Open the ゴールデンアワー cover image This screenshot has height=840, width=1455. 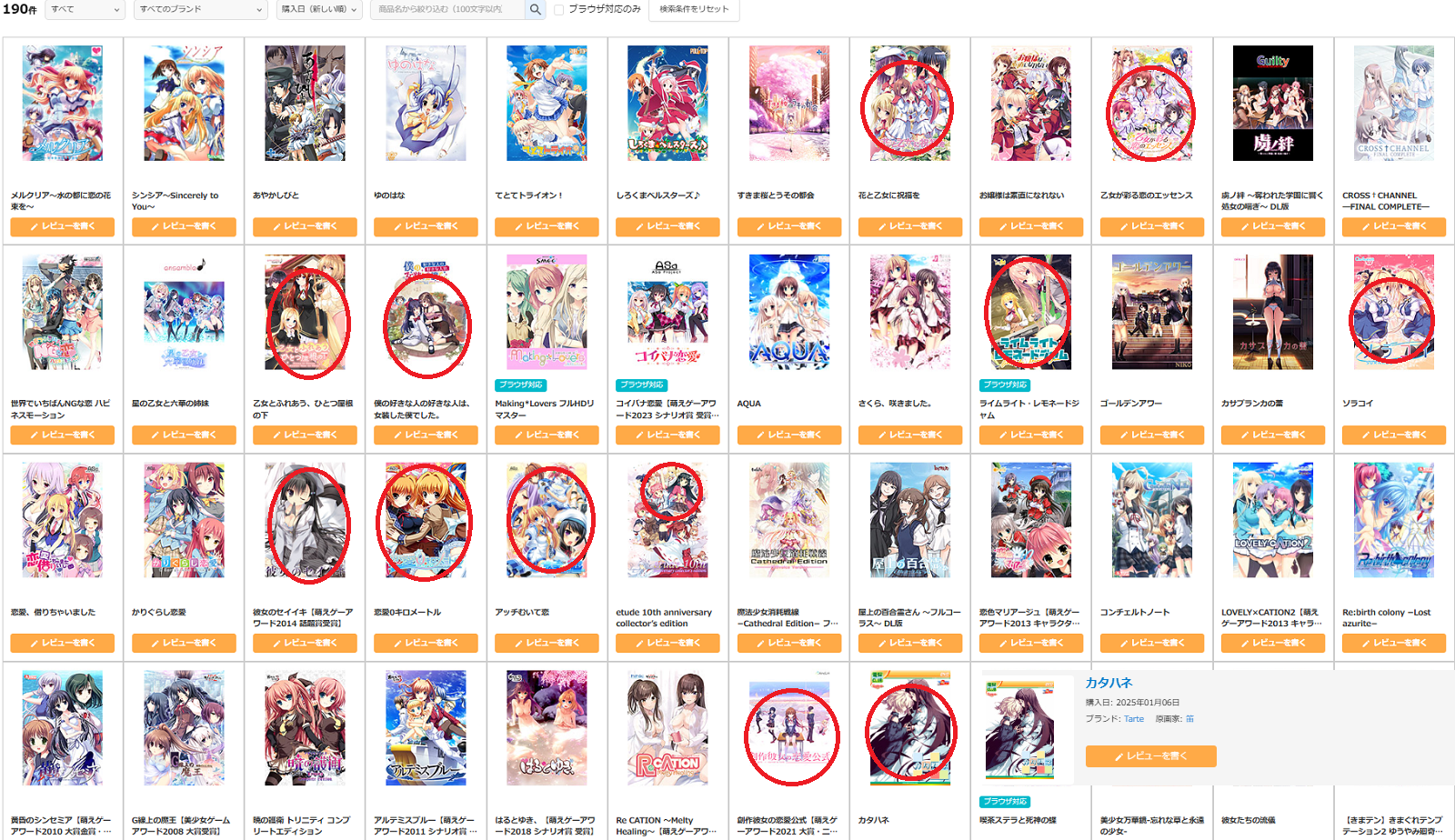[1152, 312]
